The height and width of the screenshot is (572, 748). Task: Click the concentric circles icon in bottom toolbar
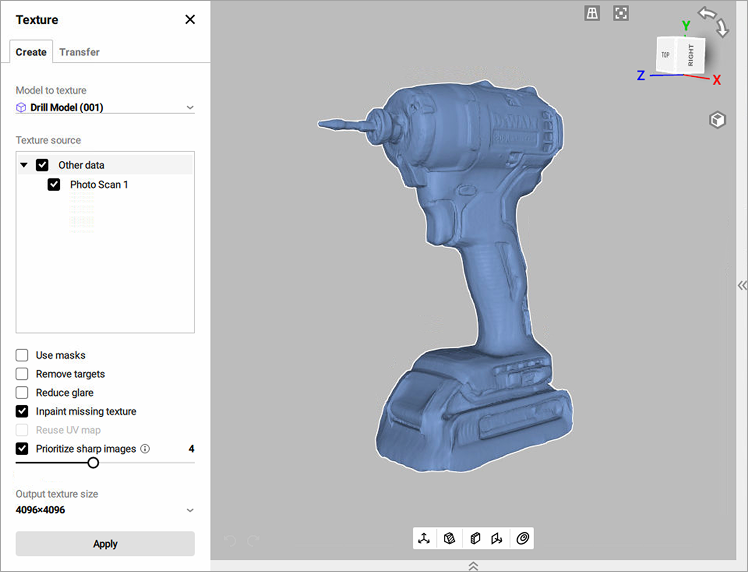coord(522,539)
